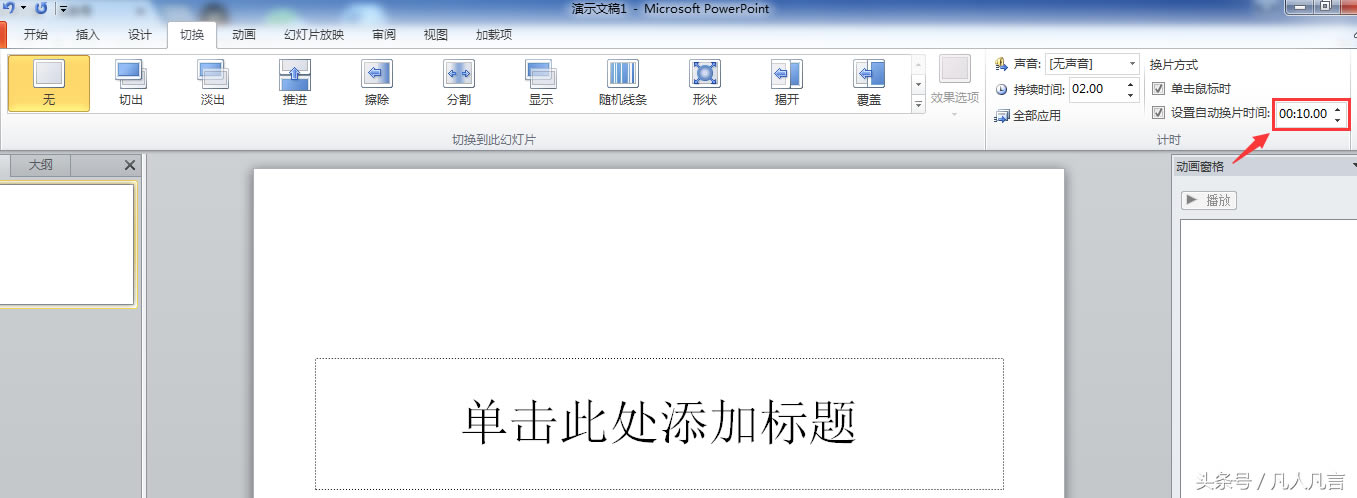Click the 单击此处添加标题 title placeholder
The image size is (1357, 498).
tap(659, 423)
